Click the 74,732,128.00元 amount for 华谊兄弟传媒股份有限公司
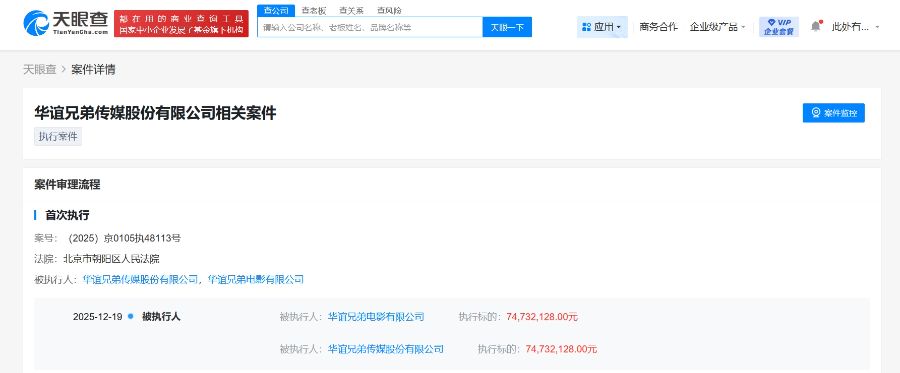The image size is (900, 373). pyautogui.click(x=561, y=348)
